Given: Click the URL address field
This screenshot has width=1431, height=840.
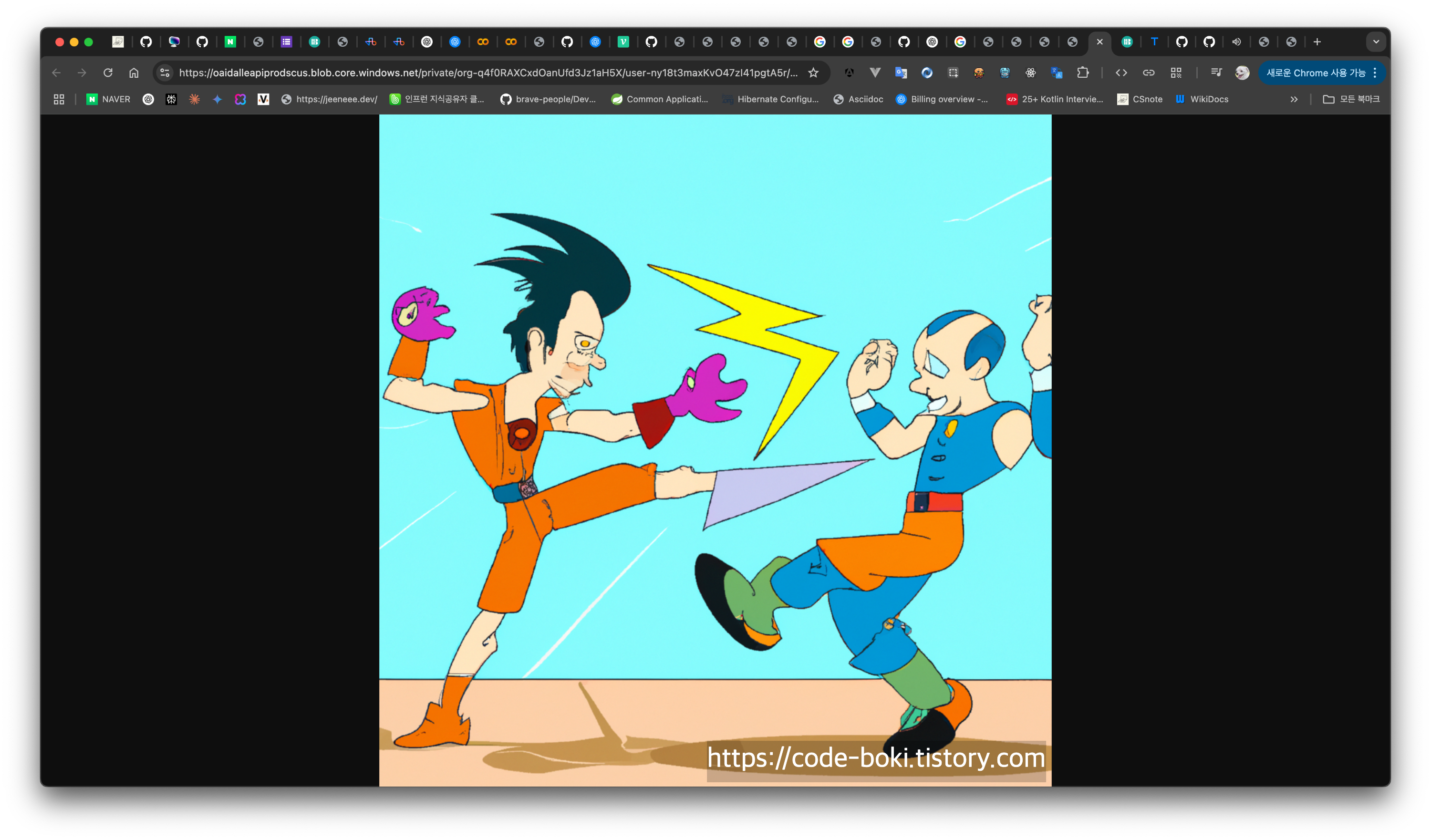Looking at the screenshot, I should tap(488, 73).
